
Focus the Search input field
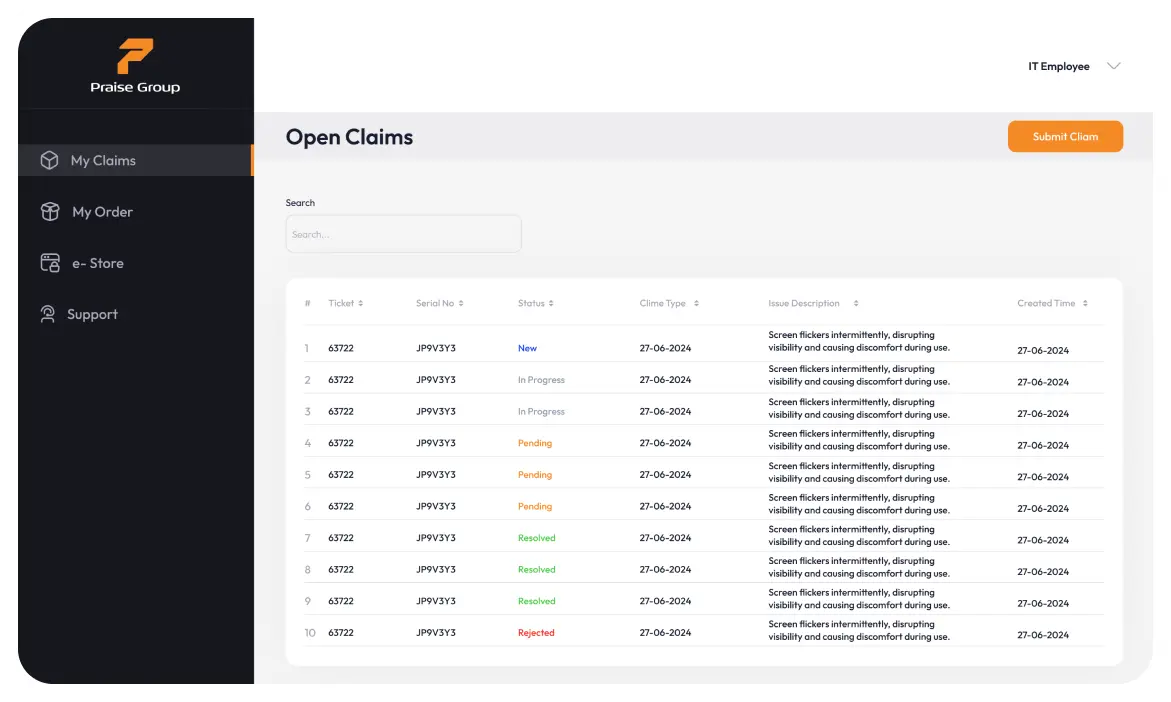point(403,235)
